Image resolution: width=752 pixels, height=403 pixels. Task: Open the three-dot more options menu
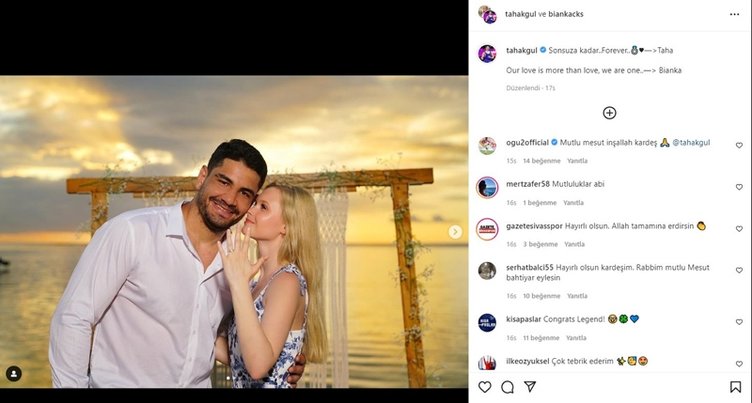735,14
